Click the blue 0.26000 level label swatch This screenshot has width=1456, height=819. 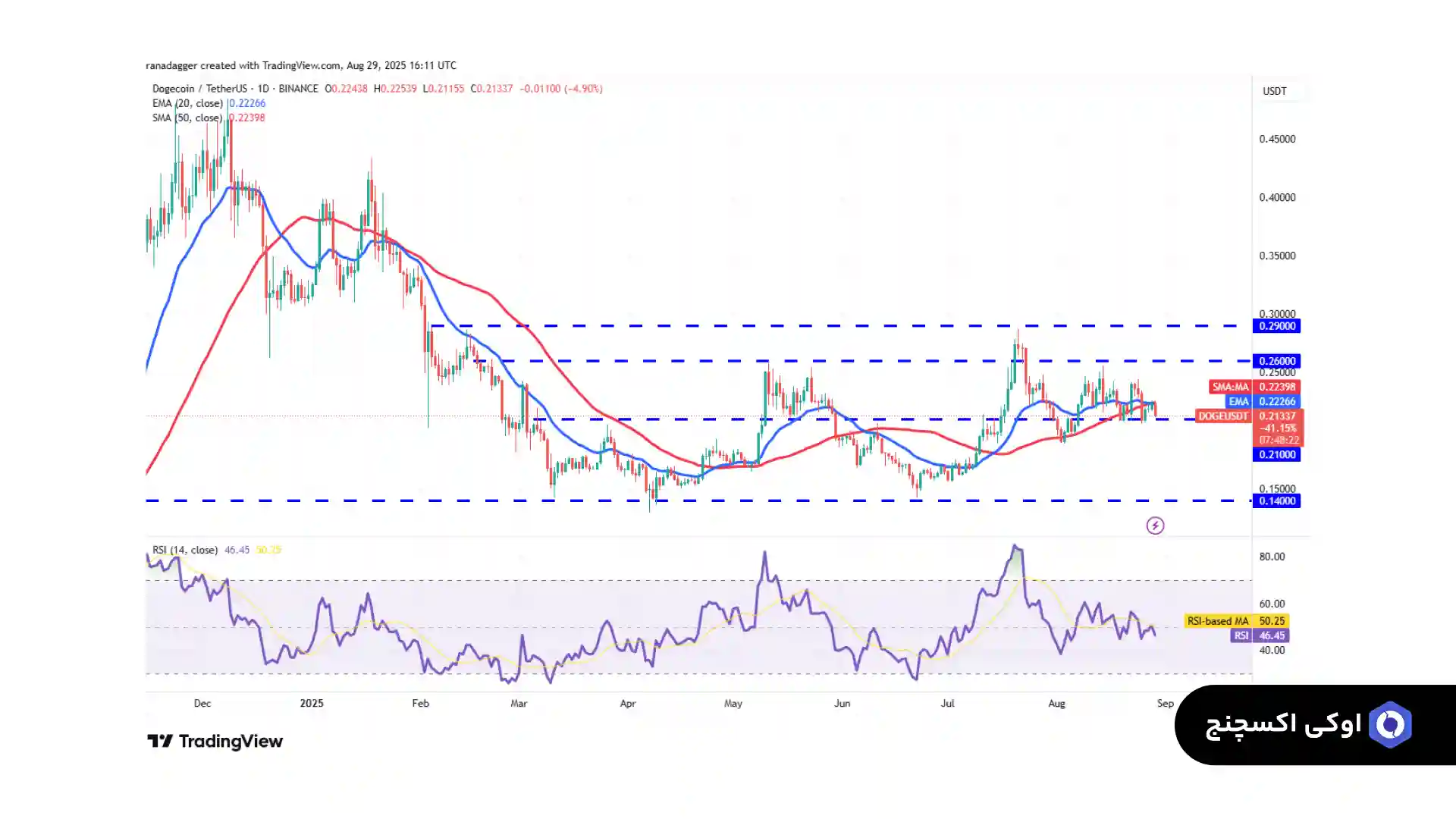1276,361
